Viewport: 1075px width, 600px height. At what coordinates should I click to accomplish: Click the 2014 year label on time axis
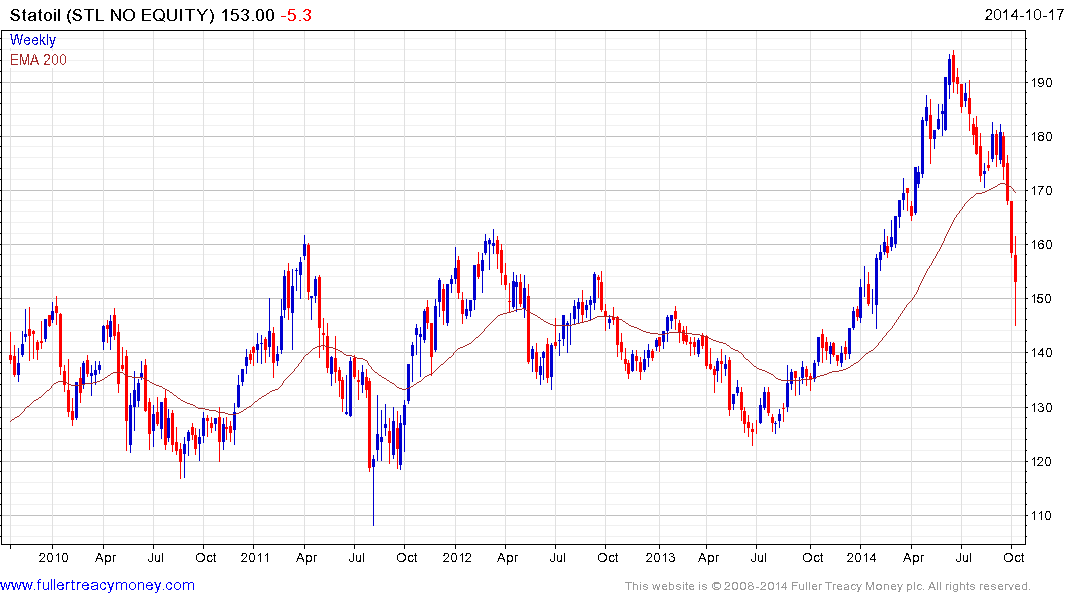861,557
